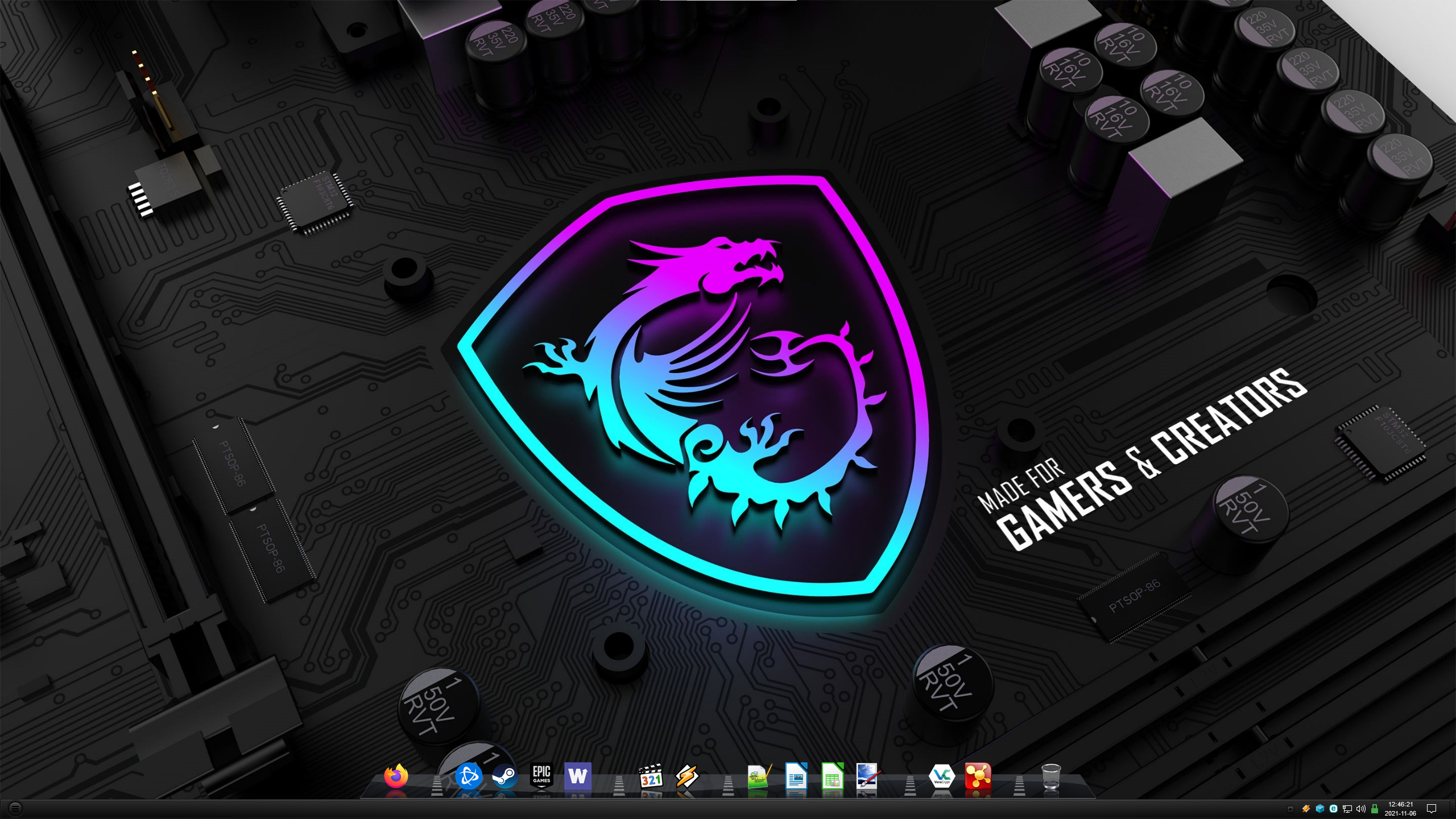
Task: Show hidden system tray icons
Action: [x=1290, y=809]
